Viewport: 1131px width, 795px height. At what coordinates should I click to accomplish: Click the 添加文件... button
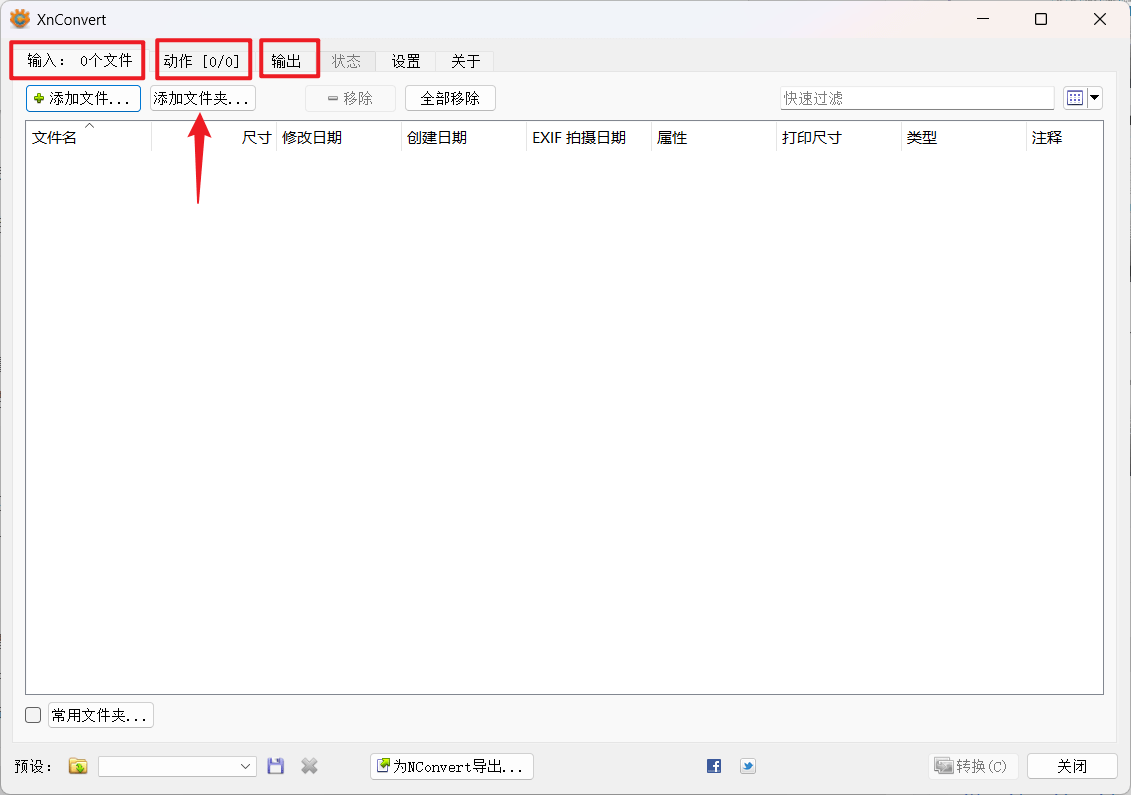point(84,98)
